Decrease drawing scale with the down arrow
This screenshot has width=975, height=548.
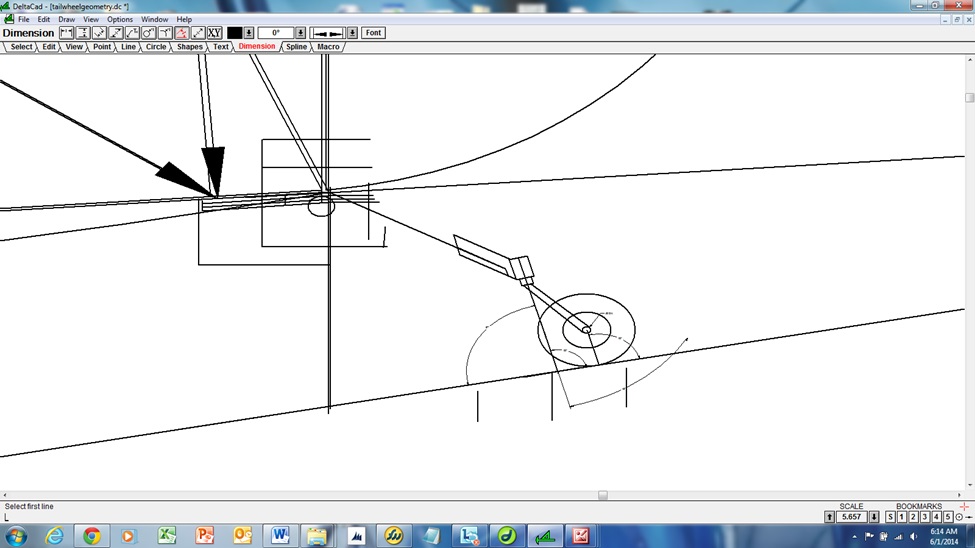coord(874,517)
